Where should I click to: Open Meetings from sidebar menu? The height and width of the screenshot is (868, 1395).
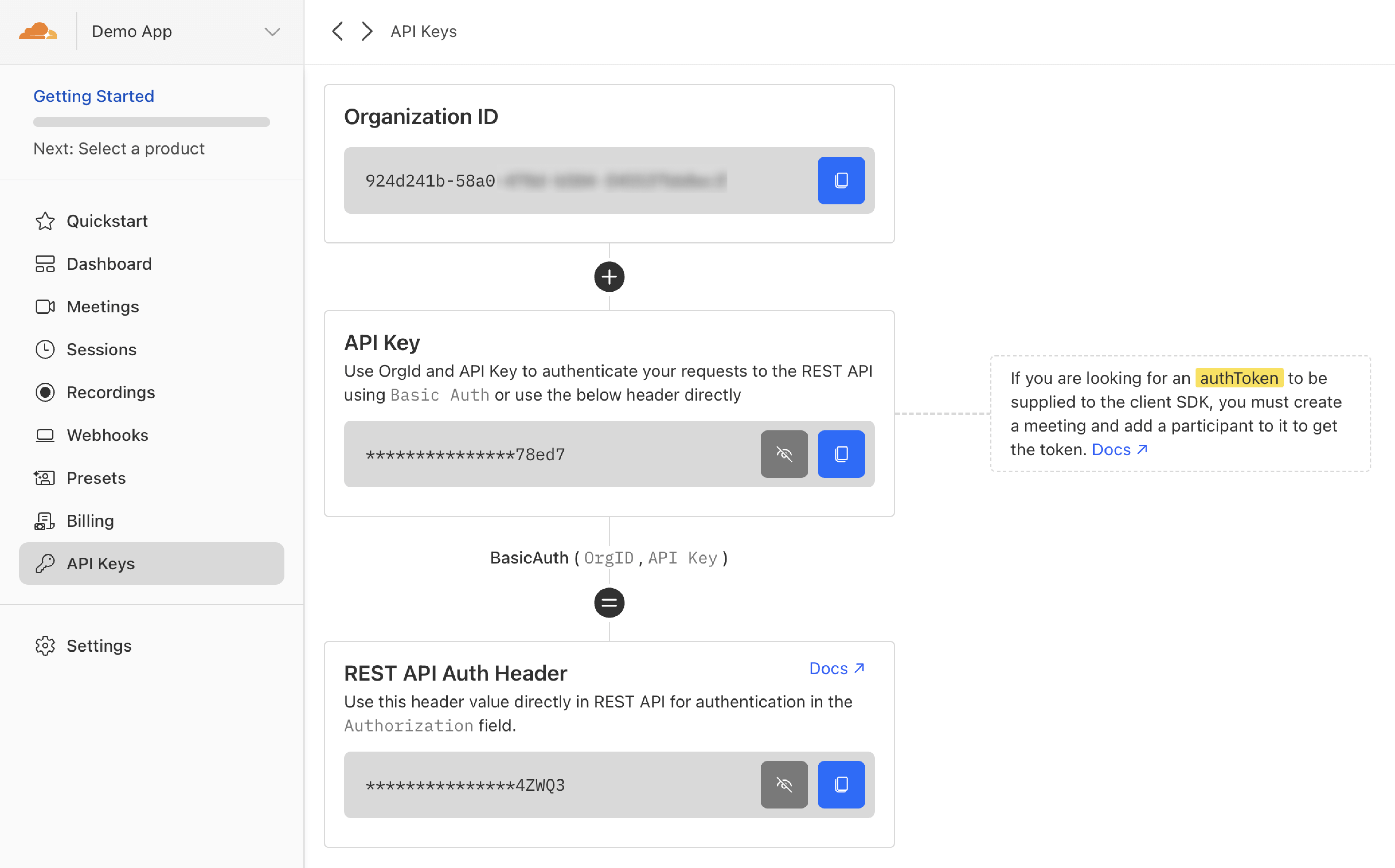(102, 307)
